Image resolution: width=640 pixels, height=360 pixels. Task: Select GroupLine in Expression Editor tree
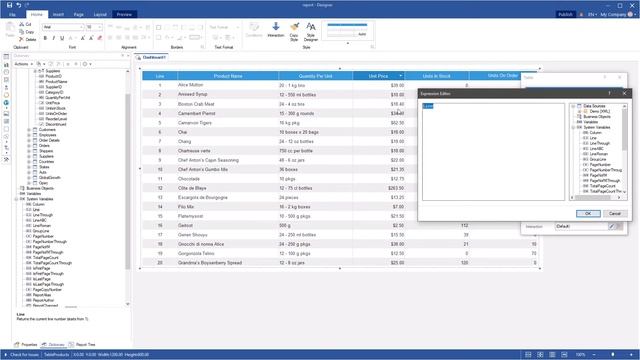click(x=598, y=159)
